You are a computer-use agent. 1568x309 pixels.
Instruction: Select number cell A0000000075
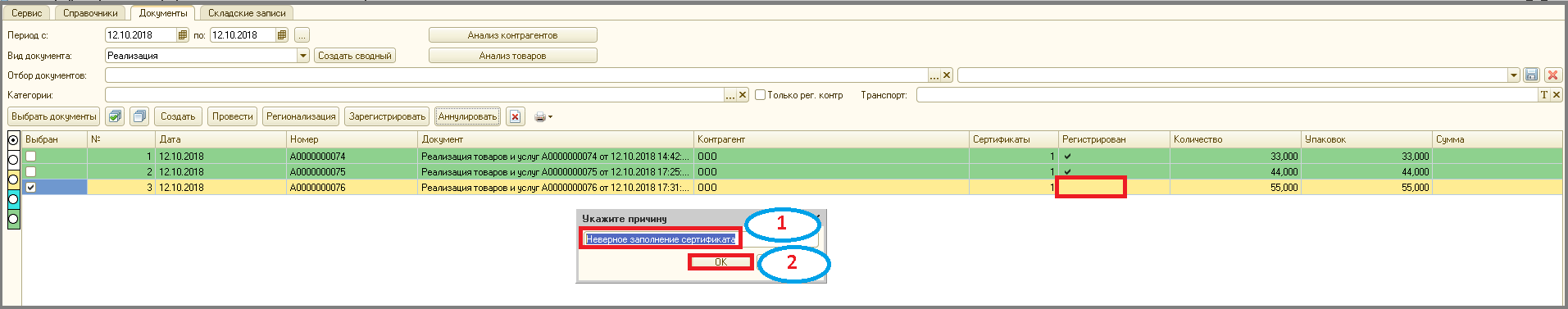[x=352, y=171]
